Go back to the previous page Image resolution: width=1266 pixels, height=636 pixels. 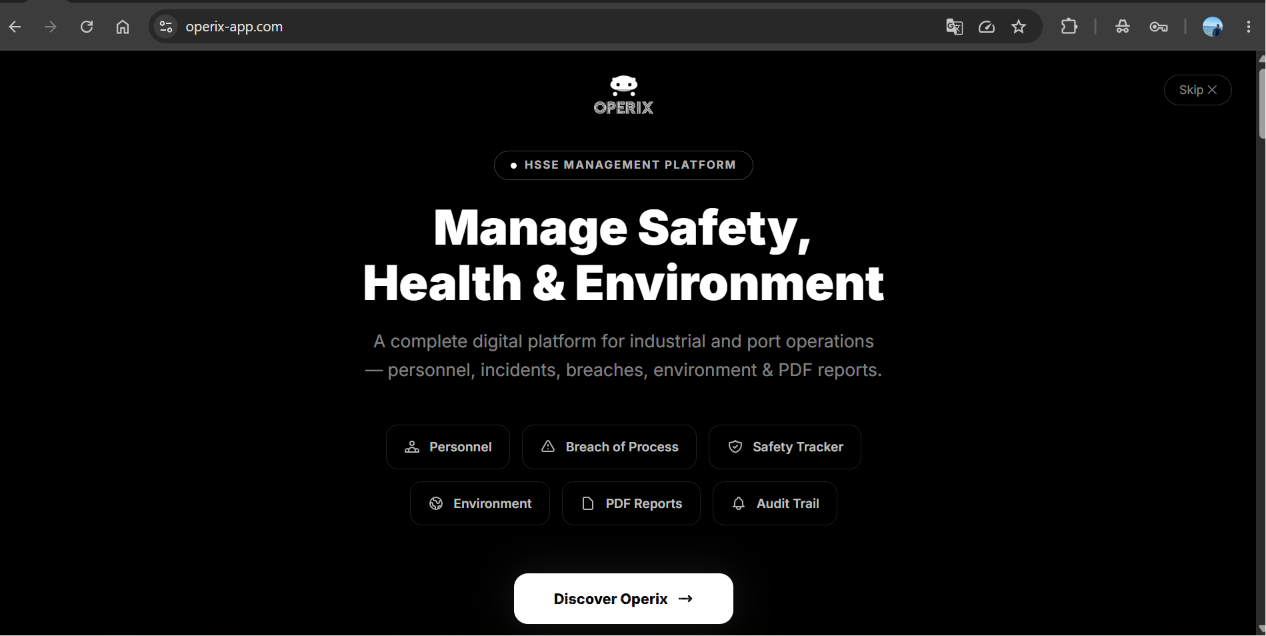15,27
